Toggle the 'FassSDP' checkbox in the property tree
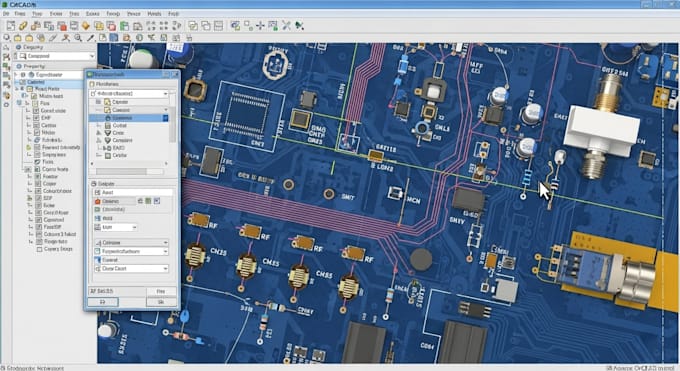 39,227
